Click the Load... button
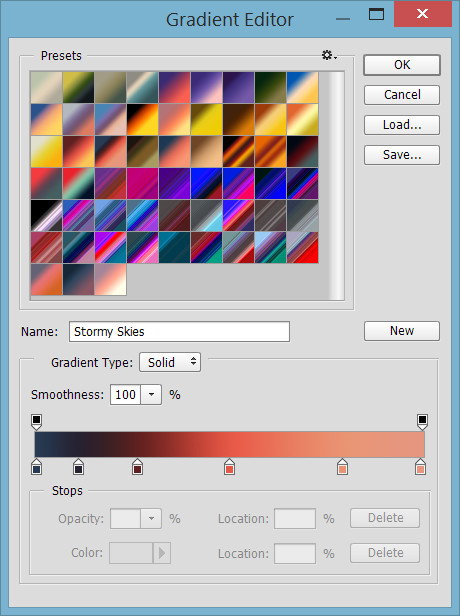This screenshot has width=460, height=616. [402, 125]
